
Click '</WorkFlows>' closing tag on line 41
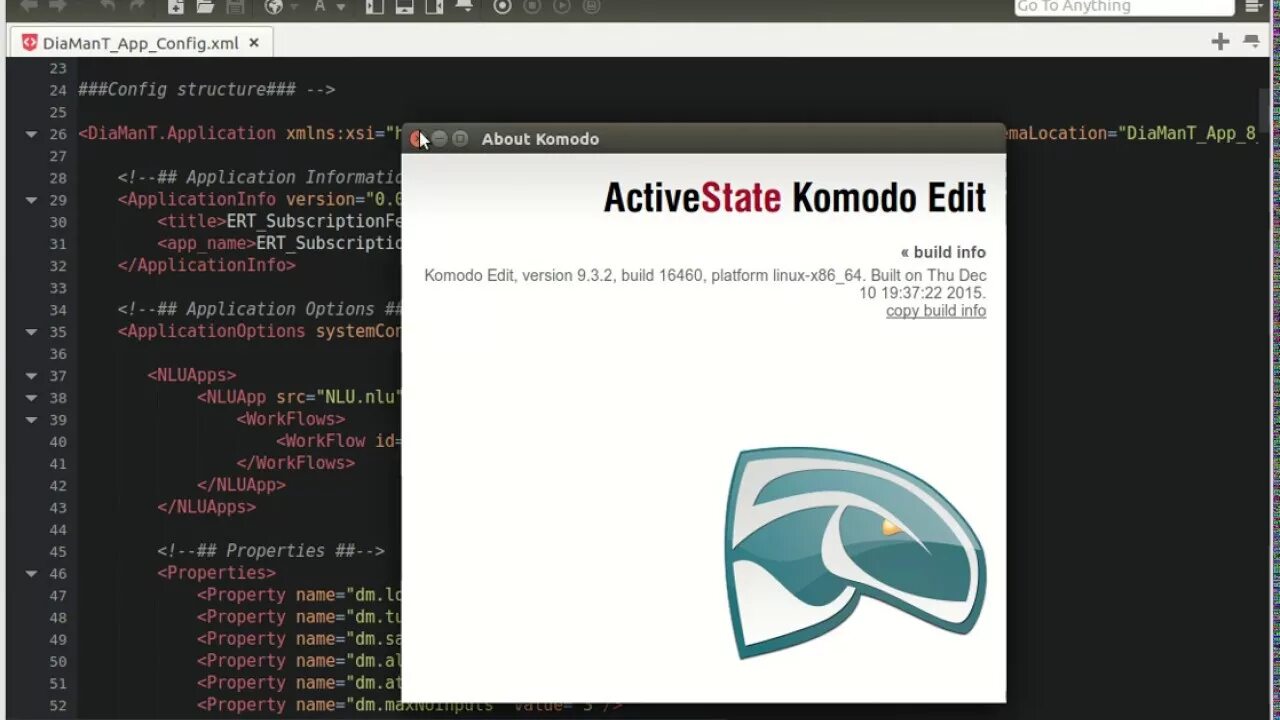click(296, 463)
